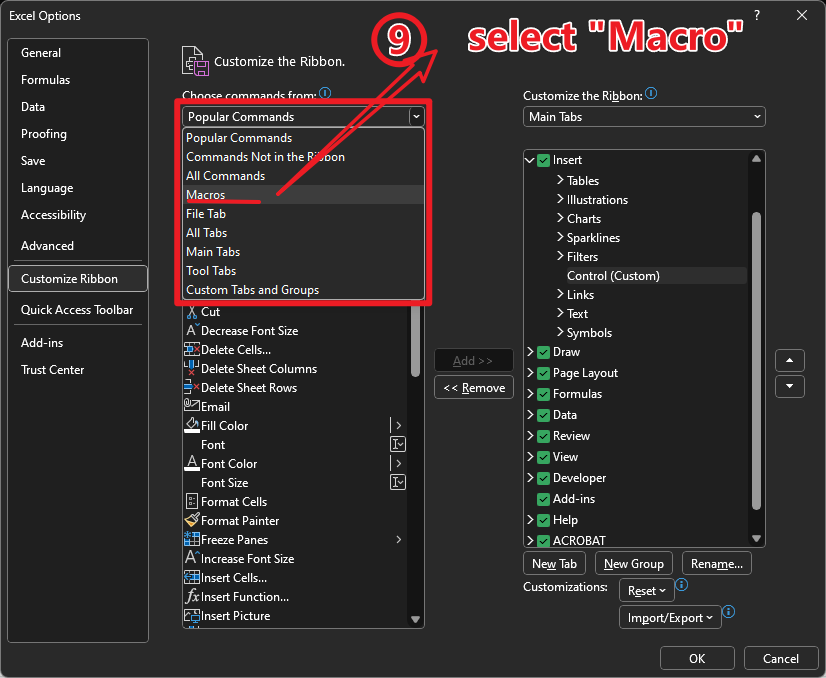Open the Main Tabs ribbon dropdown
Image resolution: width=826 pixels, height=678 pixels.
[x=644, y=116]
